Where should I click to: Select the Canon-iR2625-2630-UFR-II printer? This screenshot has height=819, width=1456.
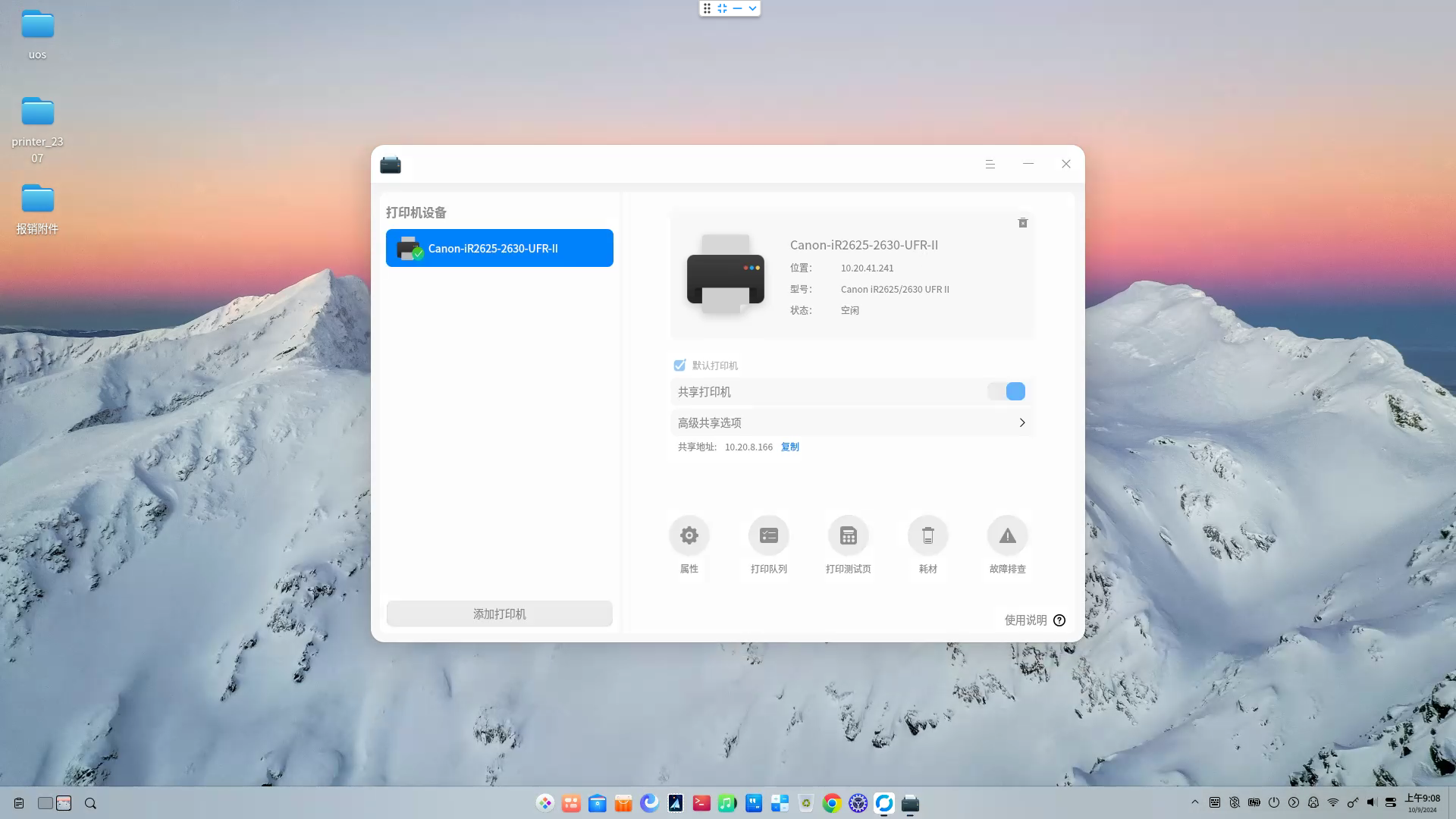[499, 248]
